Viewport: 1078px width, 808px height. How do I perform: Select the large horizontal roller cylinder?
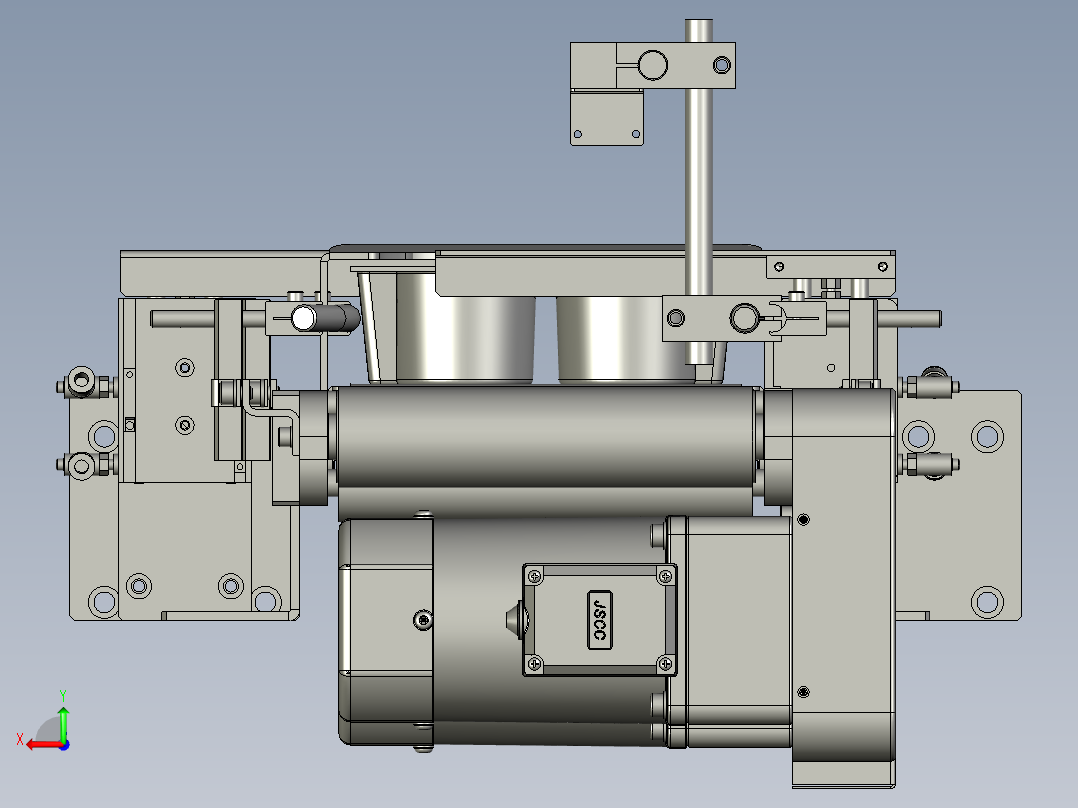548,437
